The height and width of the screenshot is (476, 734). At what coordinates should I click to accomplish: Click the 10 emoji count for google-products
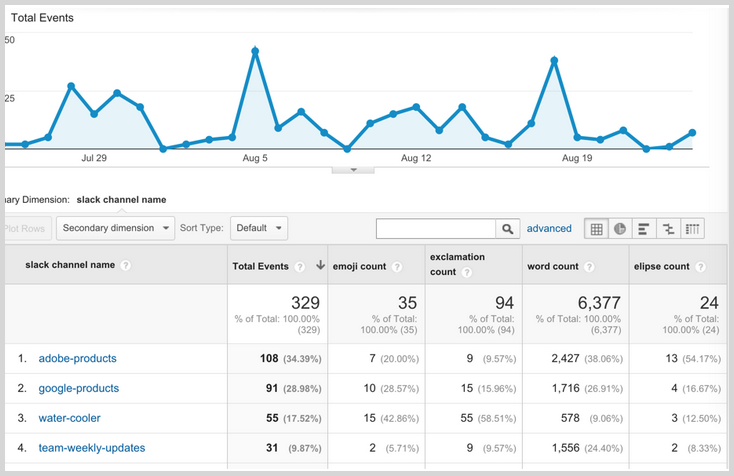click(x=370, y=388)
